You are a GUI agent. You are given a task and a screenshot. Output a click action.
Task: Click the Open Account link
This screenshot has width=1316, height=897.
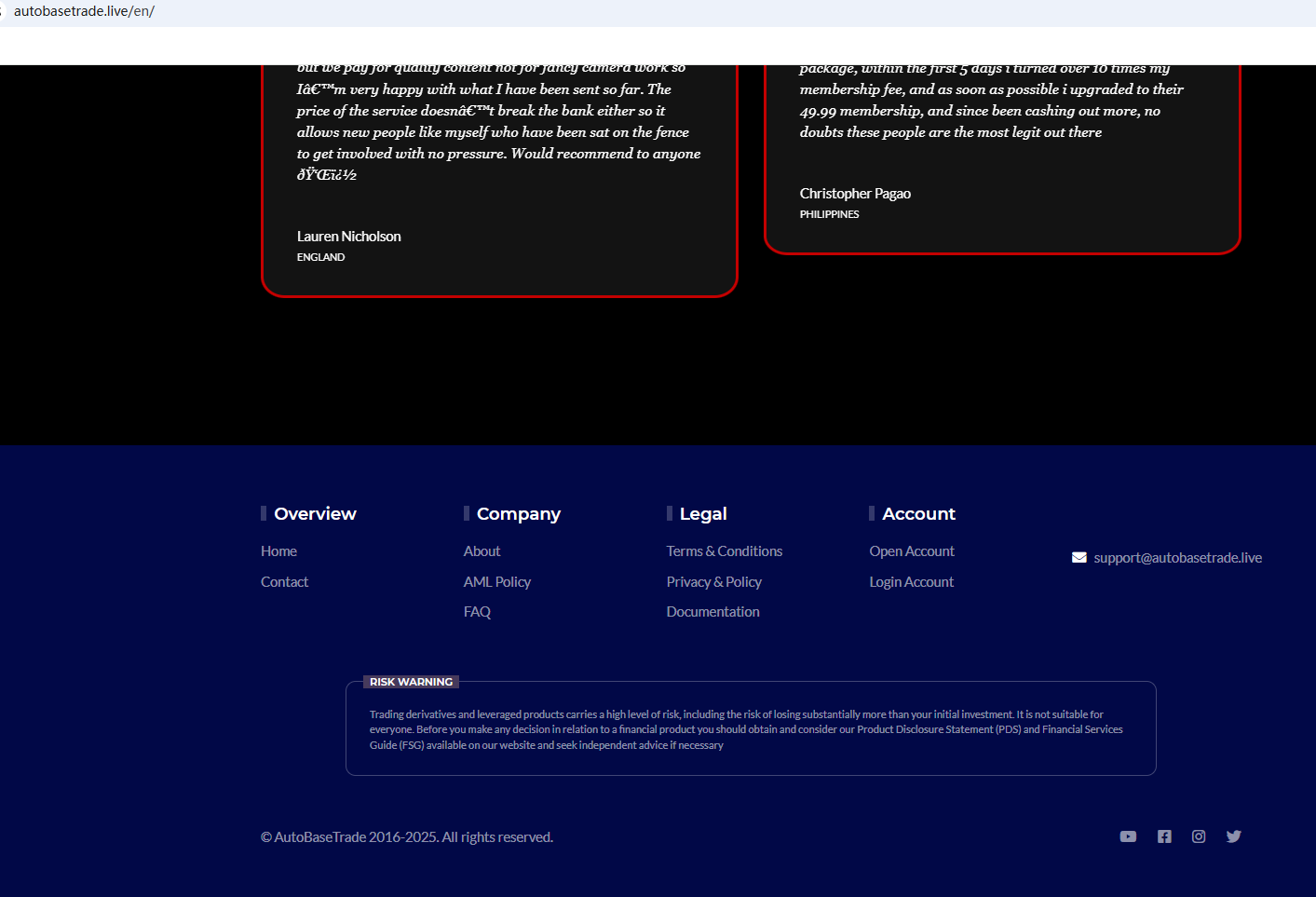(x=912, y=551)
